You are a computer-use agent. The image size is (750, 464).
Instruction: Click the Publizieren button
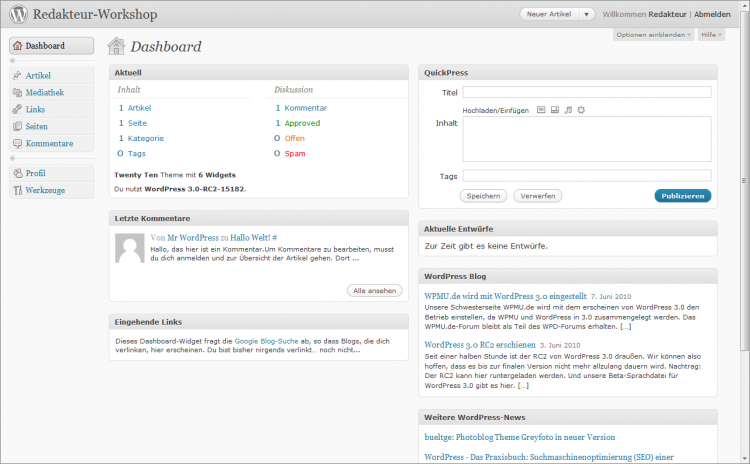click(x=683, y=196)
